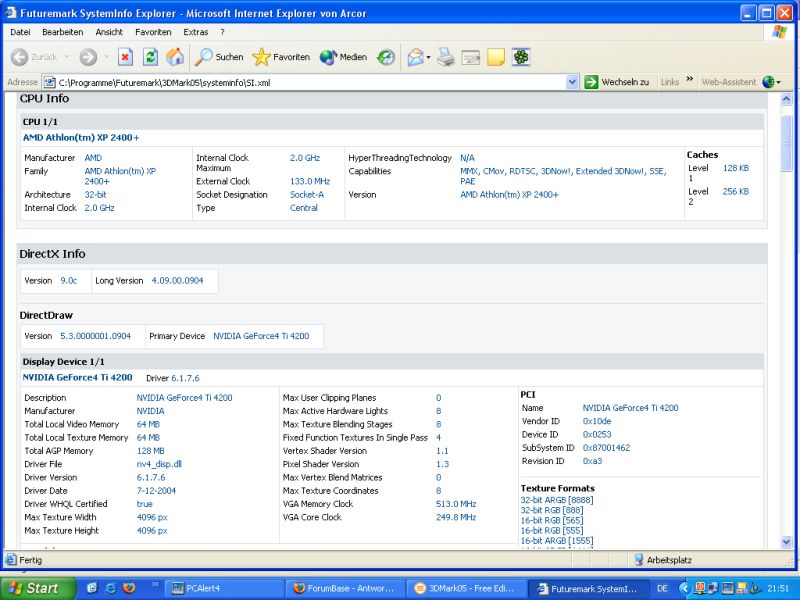This screenshot has width=800, height=600.
Task: Click the Arbeitsplatz zone in the status bar
Action: (x=663, y=560)
